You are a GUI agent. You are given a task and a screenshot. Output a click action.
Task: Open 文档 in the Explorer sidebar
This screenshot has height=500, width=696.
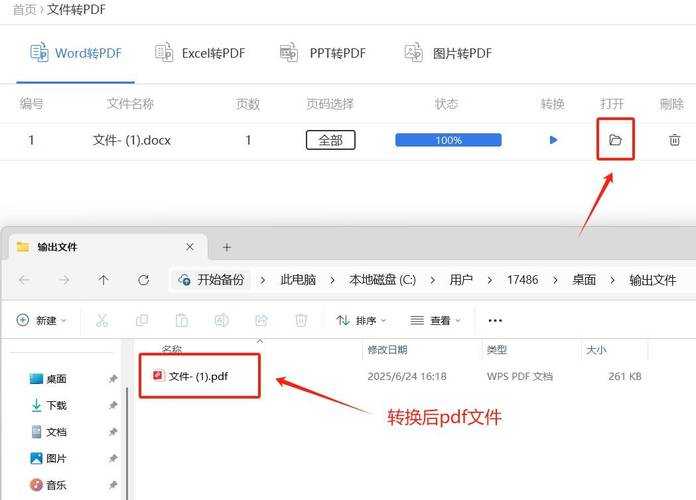pos(48,432)
